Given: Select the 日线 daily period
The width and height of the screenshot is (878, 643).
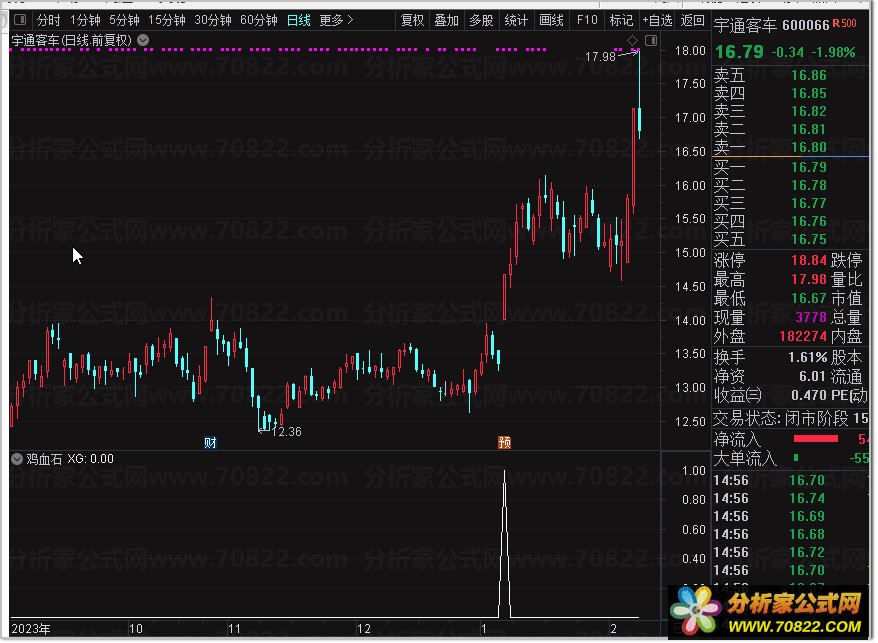Looking at the screenshot, I should pos(298,21).
